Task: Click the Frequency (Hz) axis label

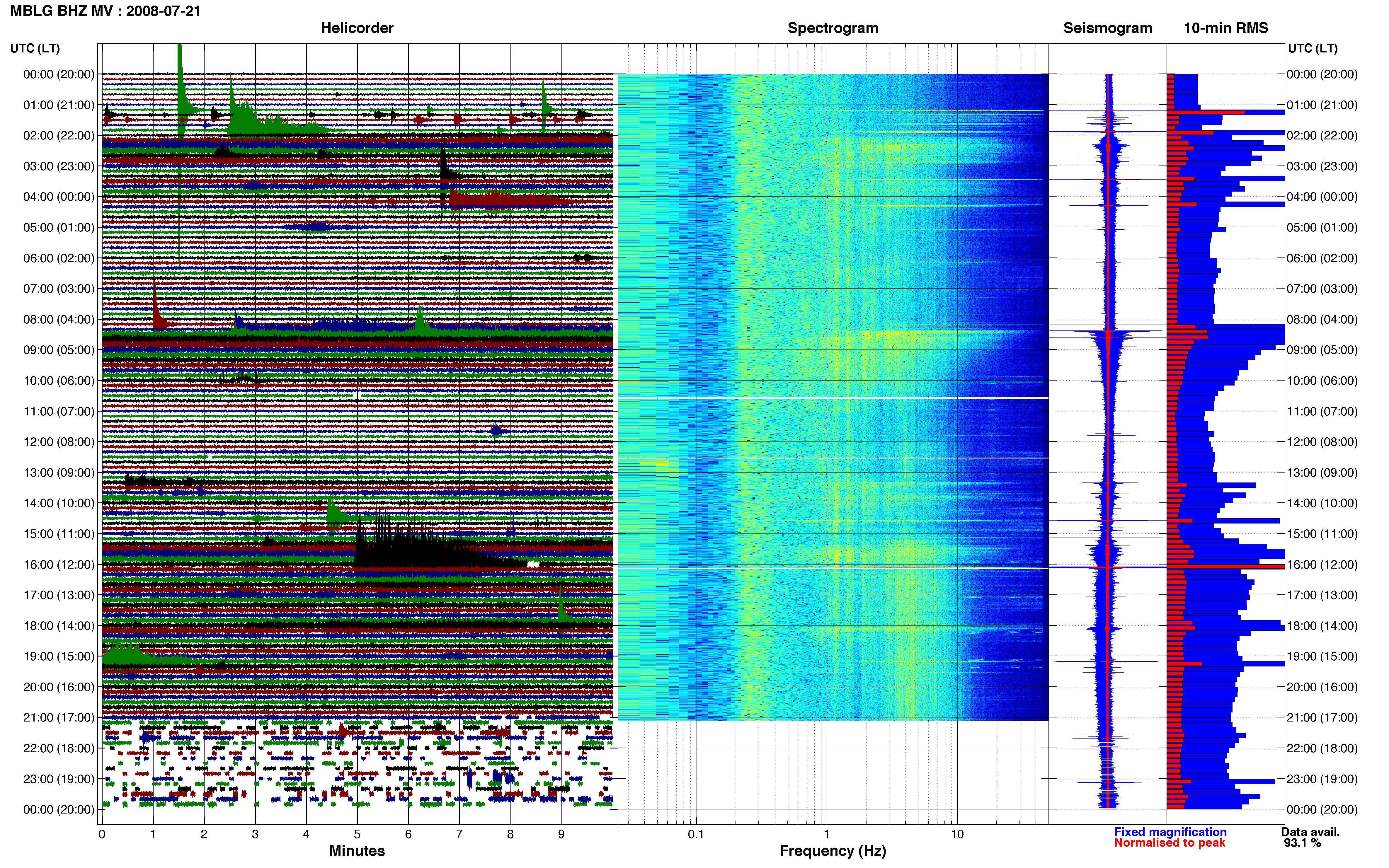Action: pos(833,851)
